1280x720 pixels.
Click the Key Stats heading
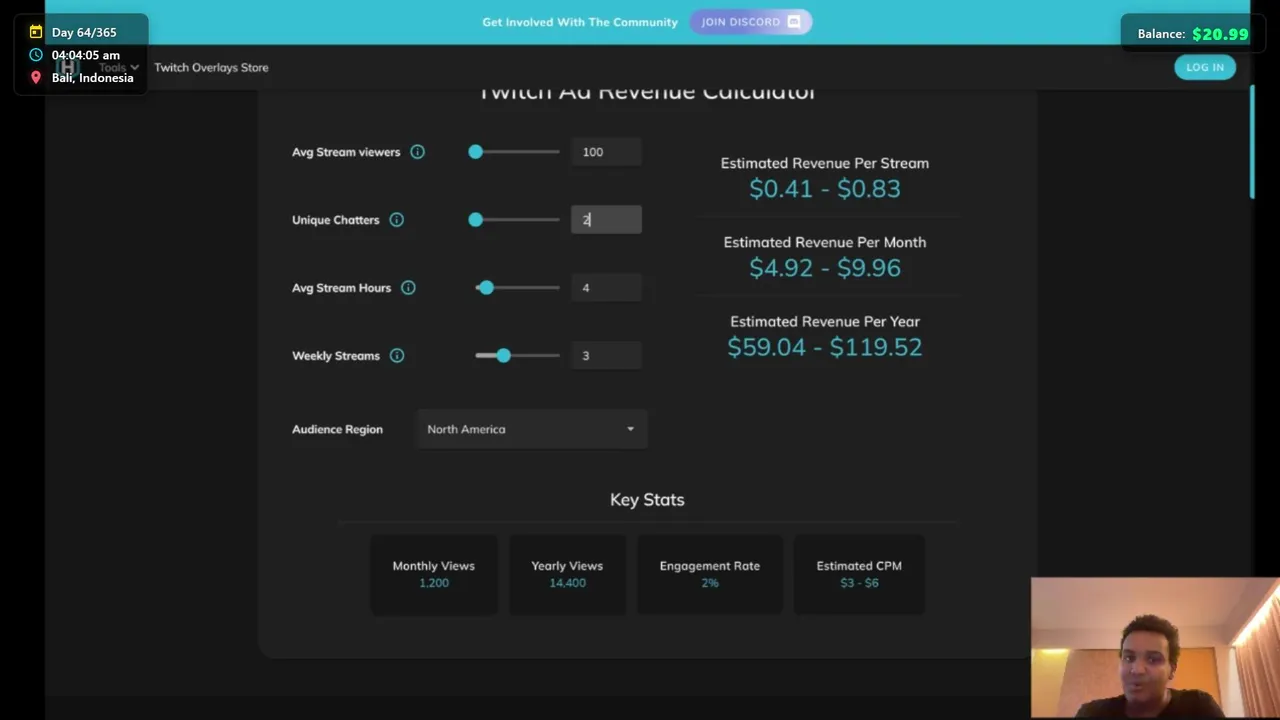coord(647,500)
